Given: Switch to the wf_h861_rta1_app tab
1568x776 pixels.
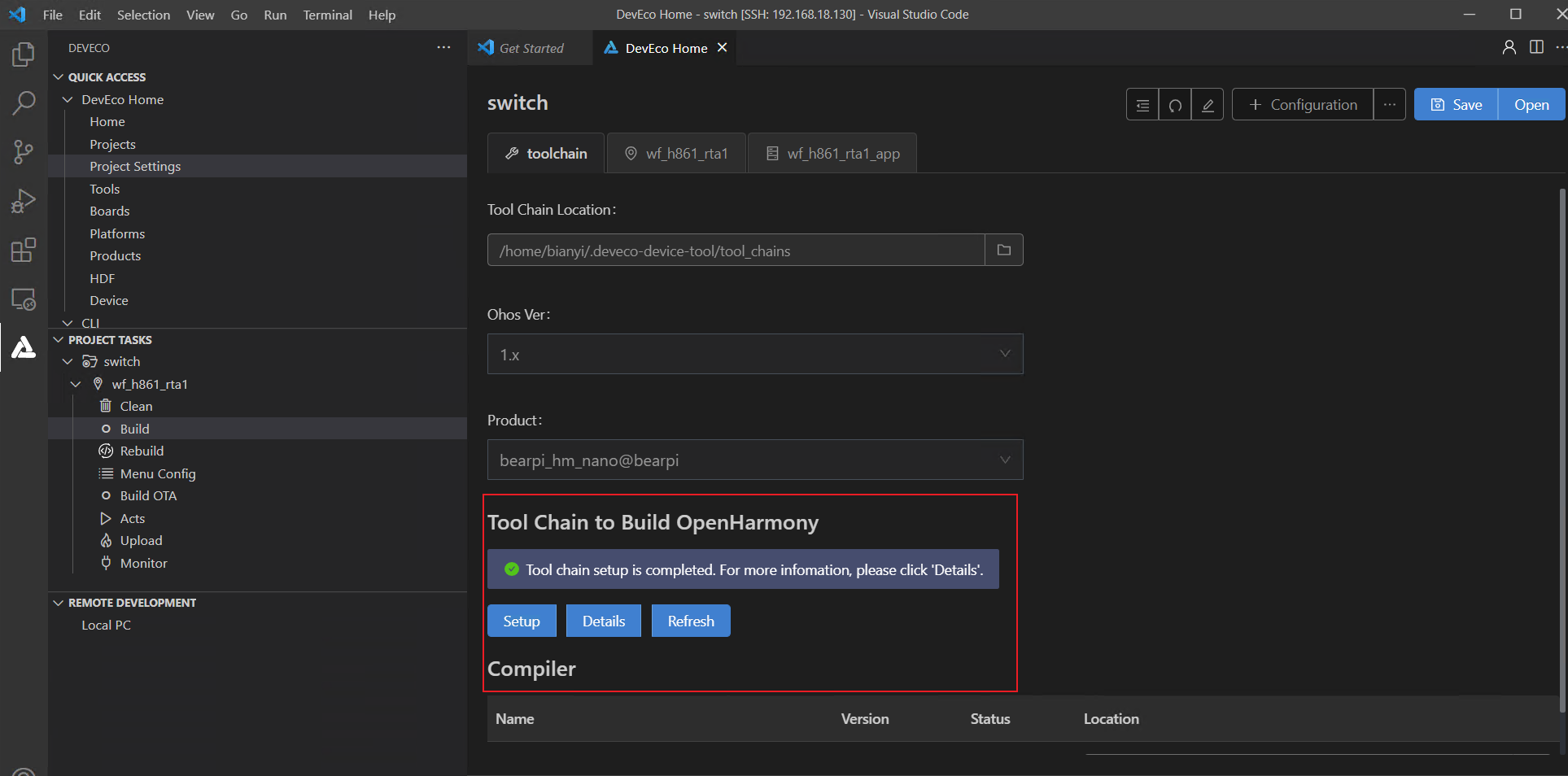Looking at the screenshot, I should (832, 154).
